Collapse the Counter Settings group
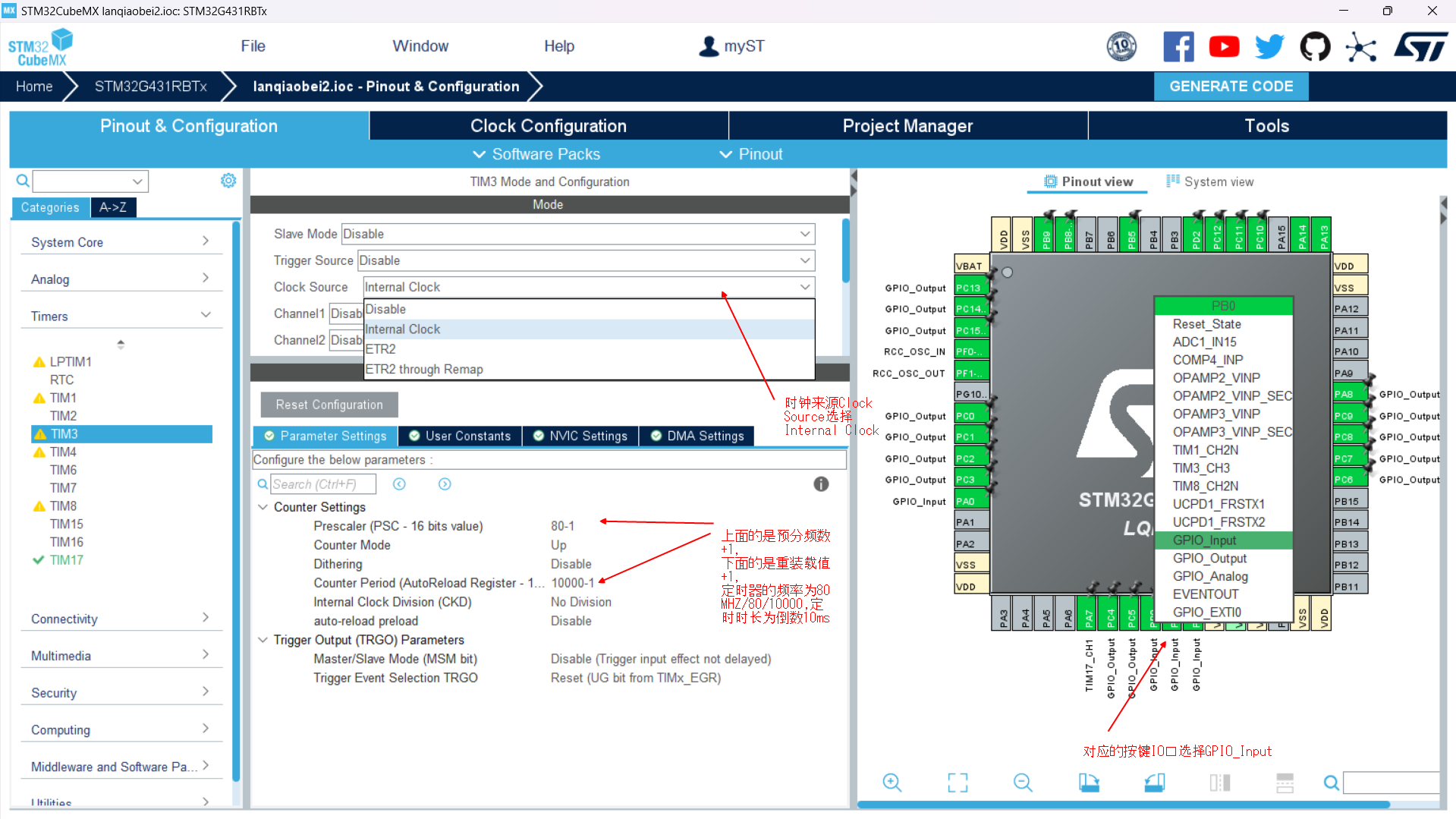 [263, 507]
